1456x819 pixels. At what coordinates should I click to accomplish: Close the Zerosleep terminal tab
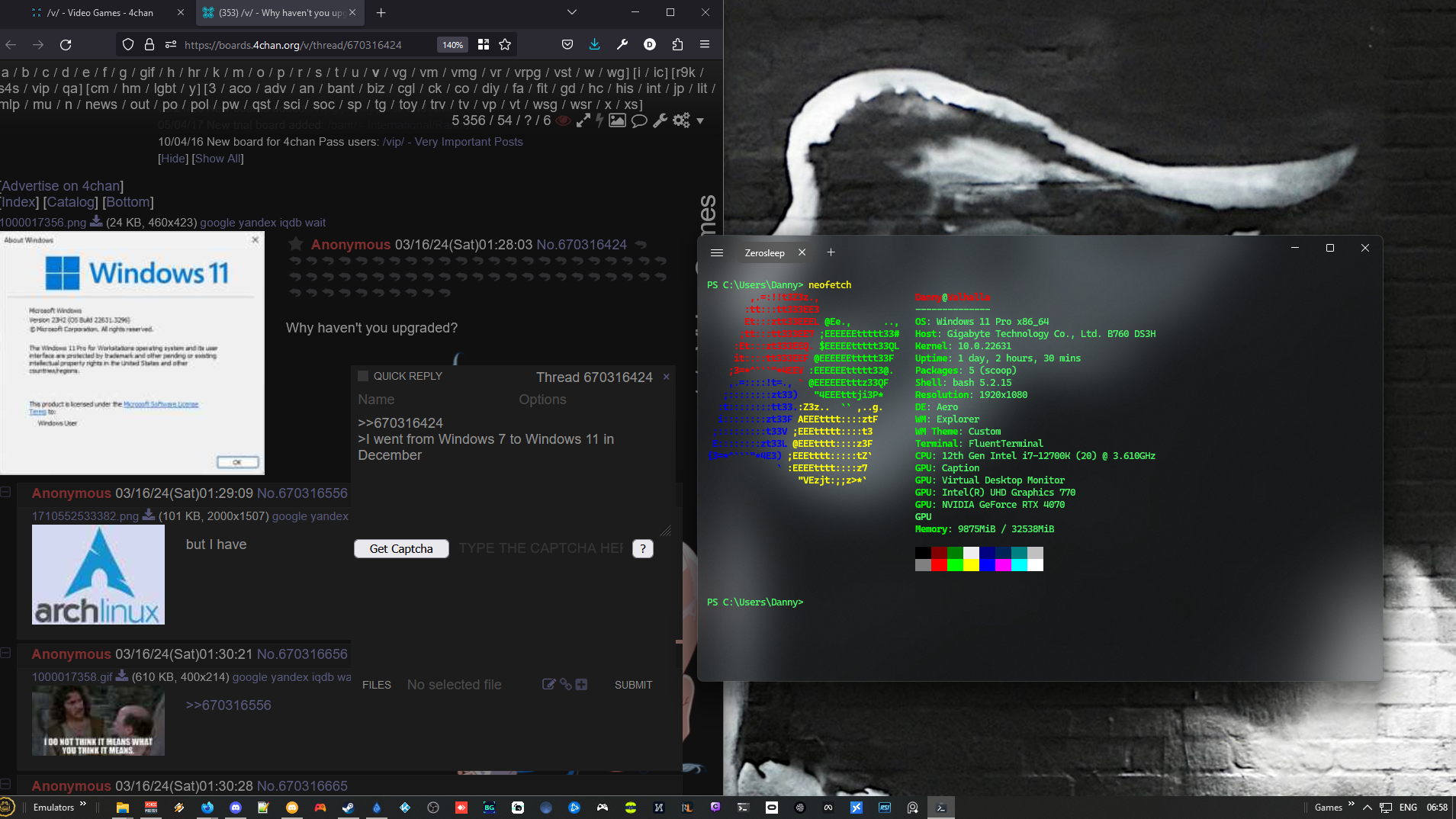pos(802,252)
